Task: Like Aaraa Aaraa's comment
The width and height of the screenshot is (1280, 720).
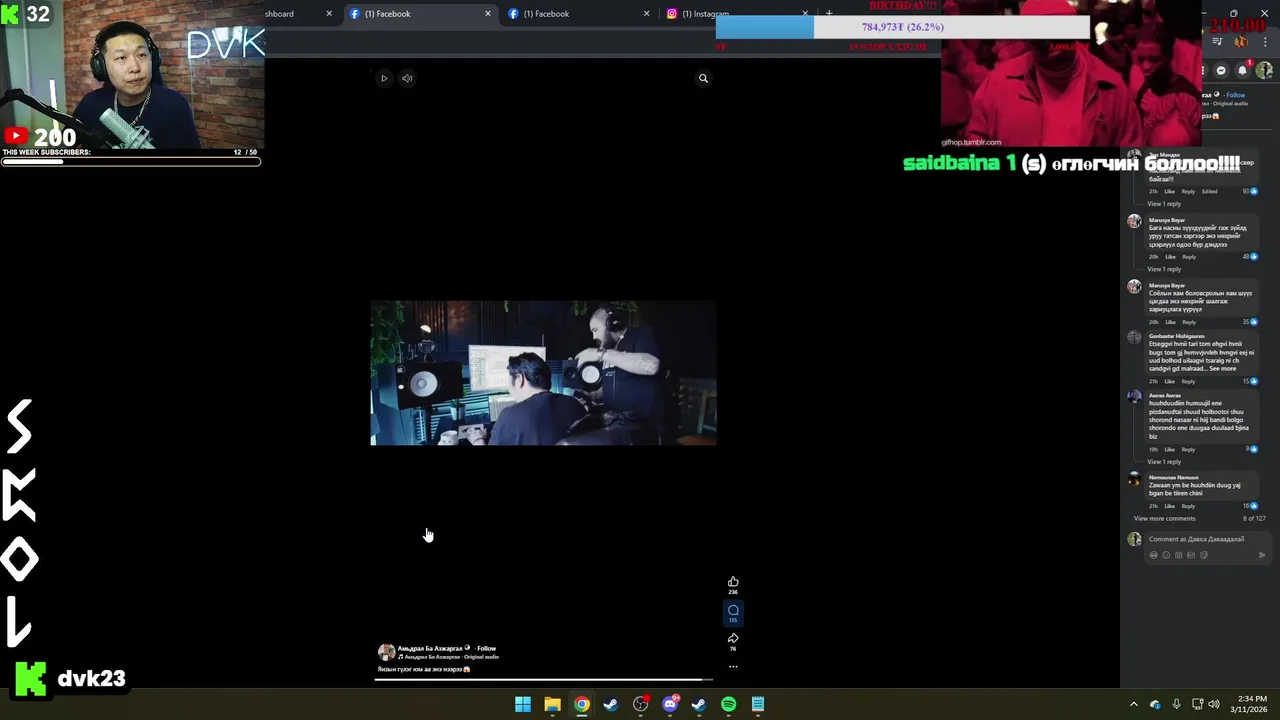Action: tap(1170, 449)
